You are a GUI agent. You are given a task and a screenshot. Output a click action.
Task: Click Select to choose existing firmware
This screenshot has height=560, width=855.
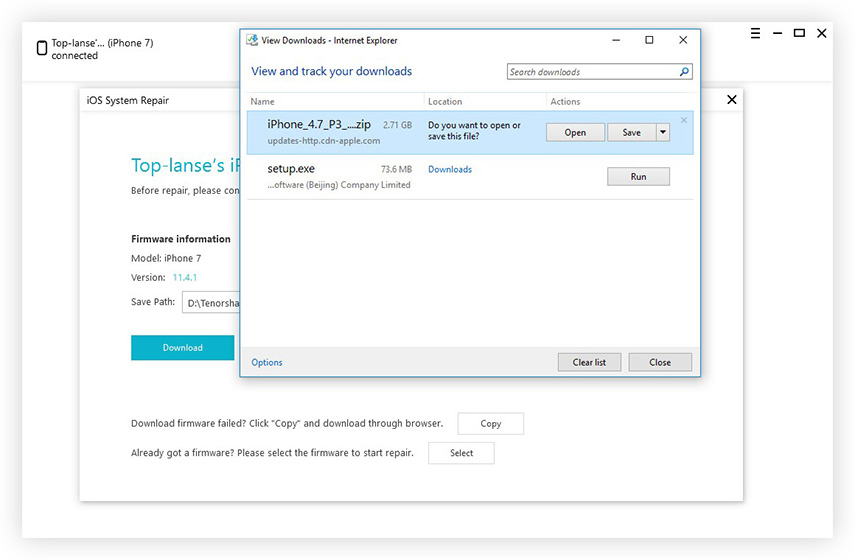pyautogui.click(x=461, y=453)
